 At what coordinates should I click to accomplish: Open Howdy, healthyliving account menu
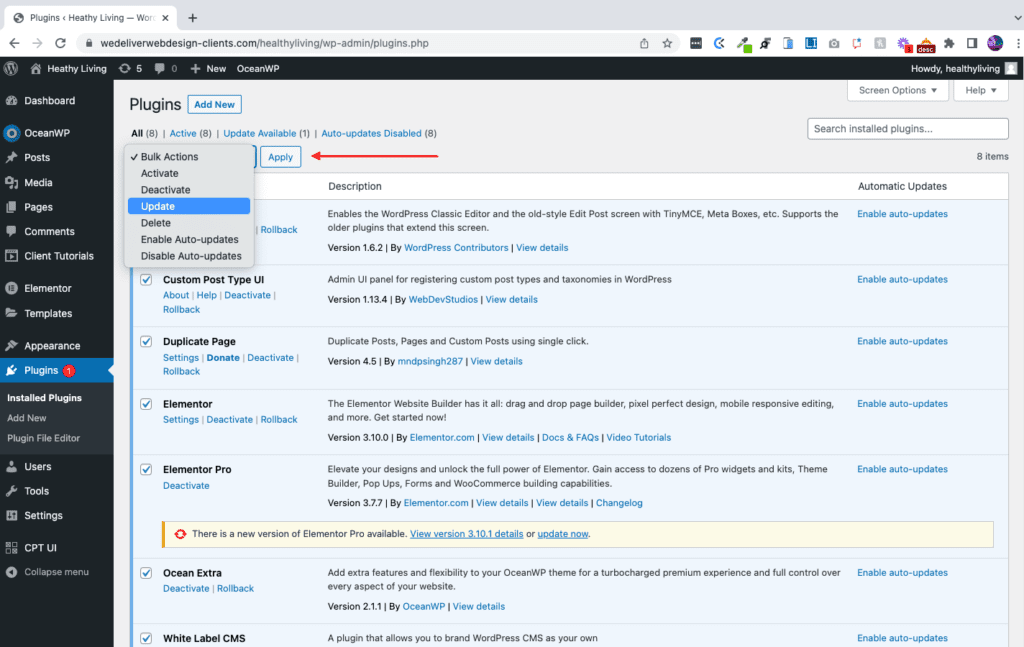(x=964, y=69)
